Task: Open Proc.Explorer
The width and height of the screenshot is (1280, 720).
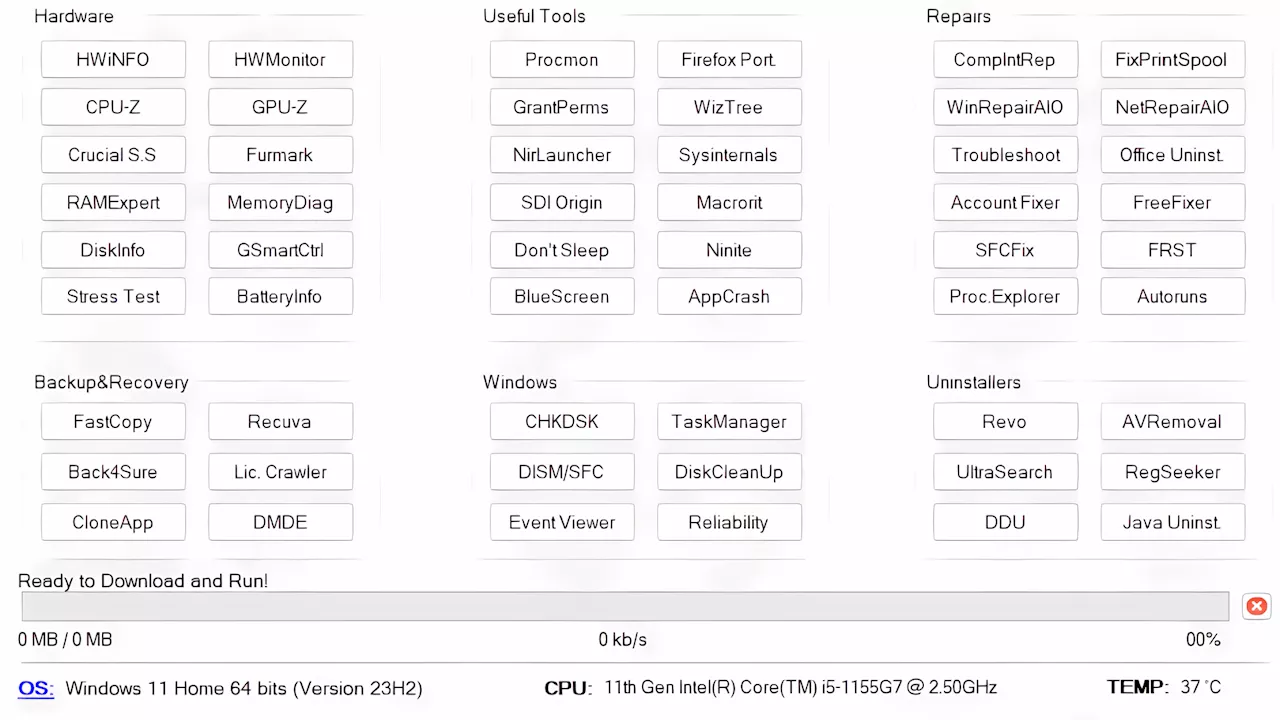Action: click(x=1005, y=296)
